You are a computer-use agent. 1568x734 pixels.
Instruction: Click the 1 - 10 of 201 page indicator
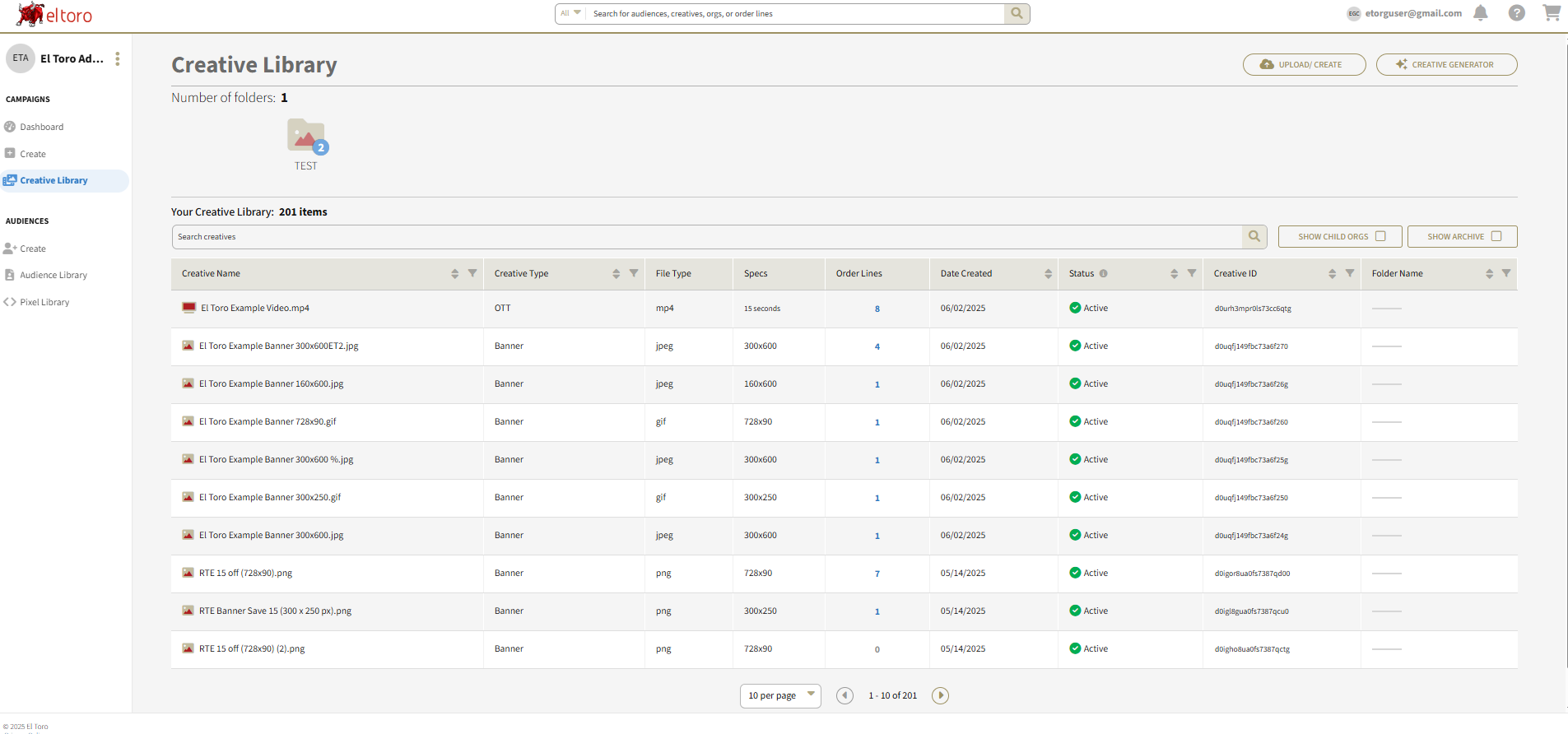892,696
